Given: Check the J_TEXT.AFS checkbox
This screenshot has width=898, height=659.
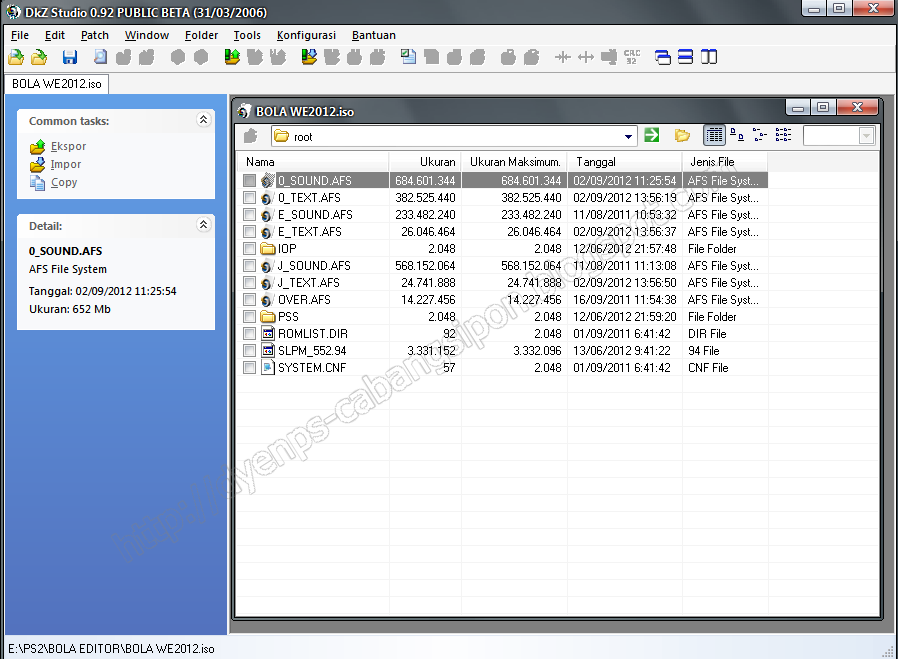Looking at the screenshot, I should point(249,282).
